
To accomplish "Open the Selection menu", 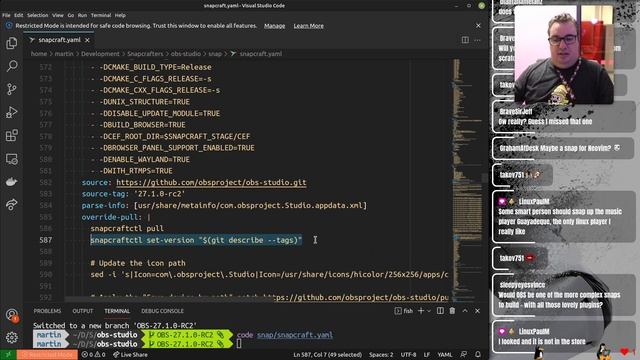I will (x=38, y=15).
